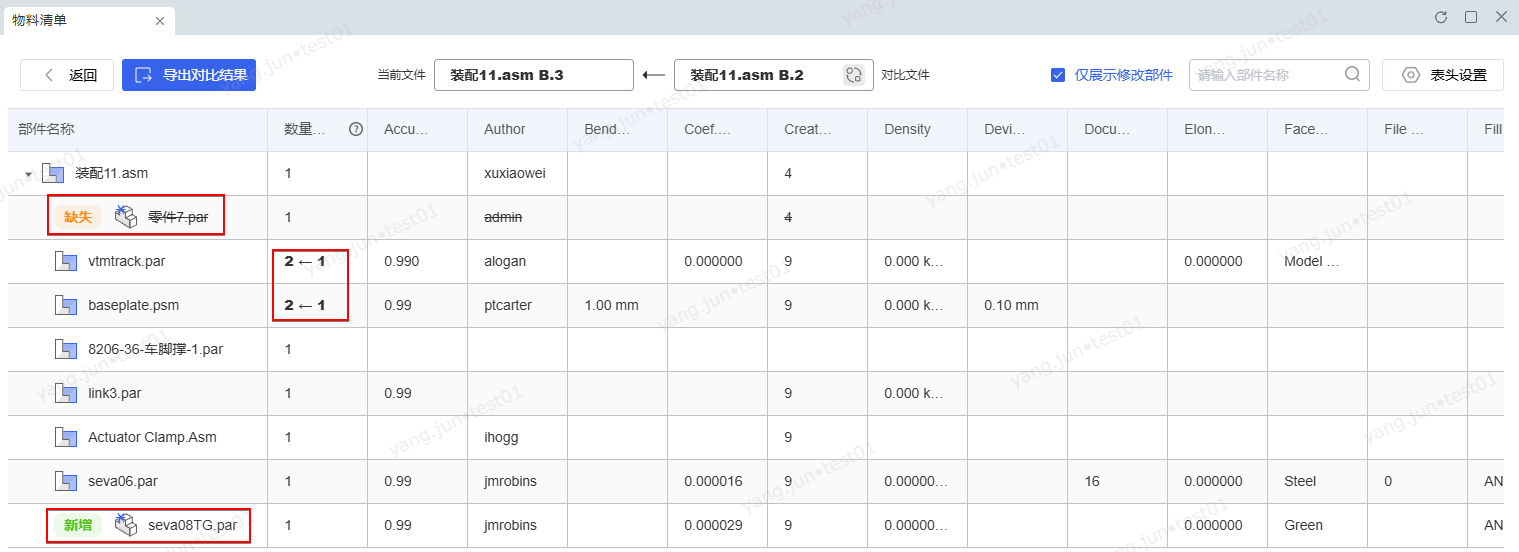This screenshot has width=1519, height=552.
Task: Click the part name search input field
Action: point(1265,75)
